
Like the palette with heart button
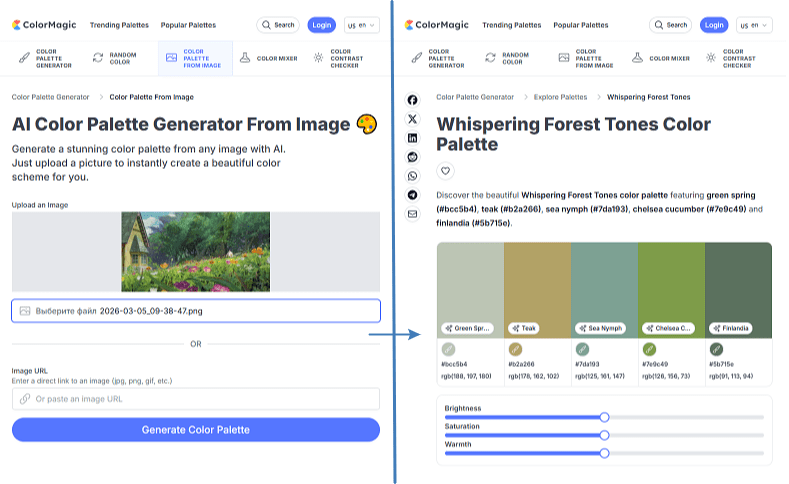pyautogui.click(x=445, y=171)
